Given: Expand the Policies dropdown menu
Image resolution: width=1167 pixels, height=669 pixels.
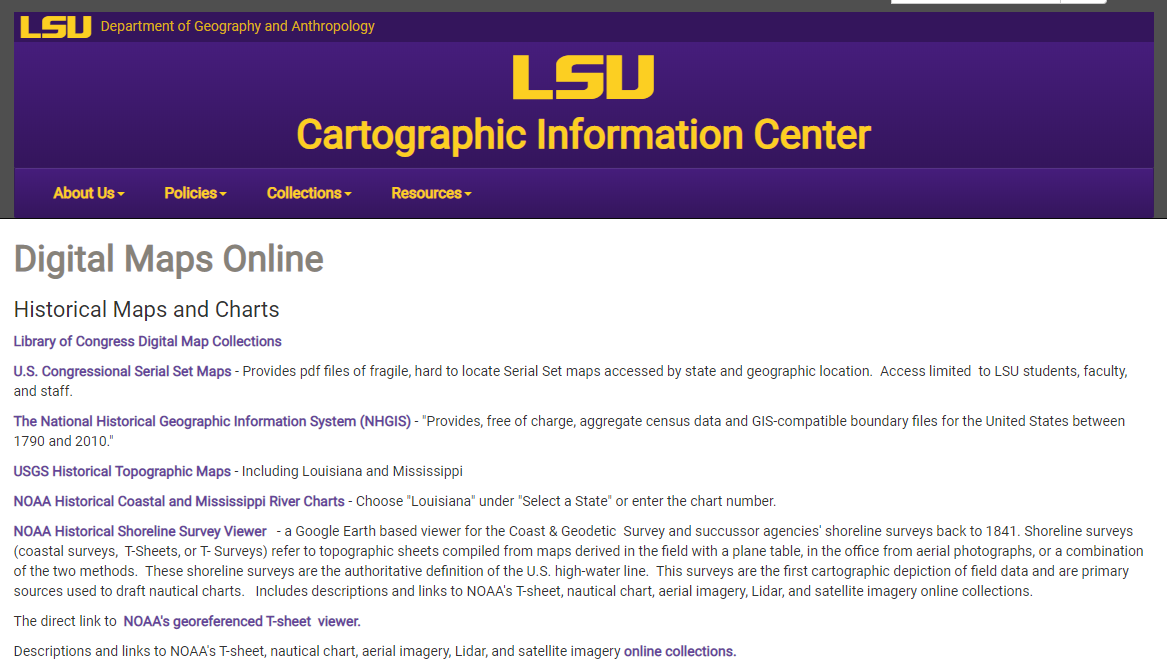Looking at the screenshot, I should pos(195,193).
